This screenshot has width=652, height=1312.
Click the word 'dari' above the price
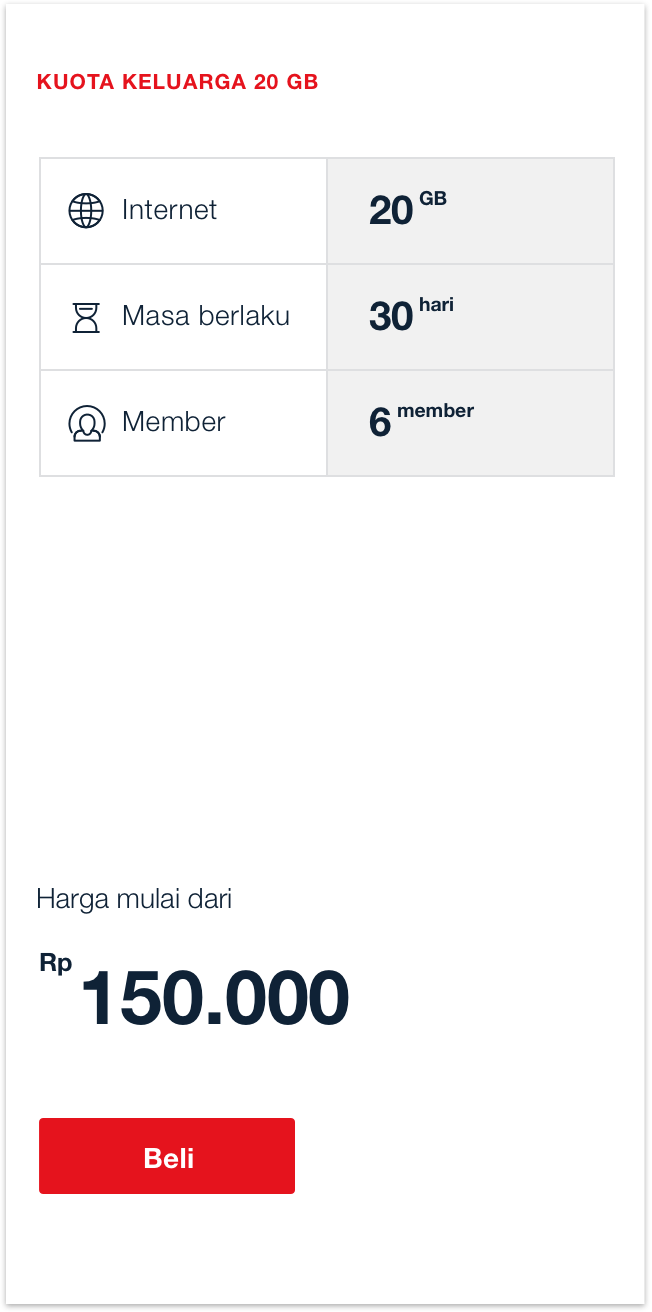[210, 899]
